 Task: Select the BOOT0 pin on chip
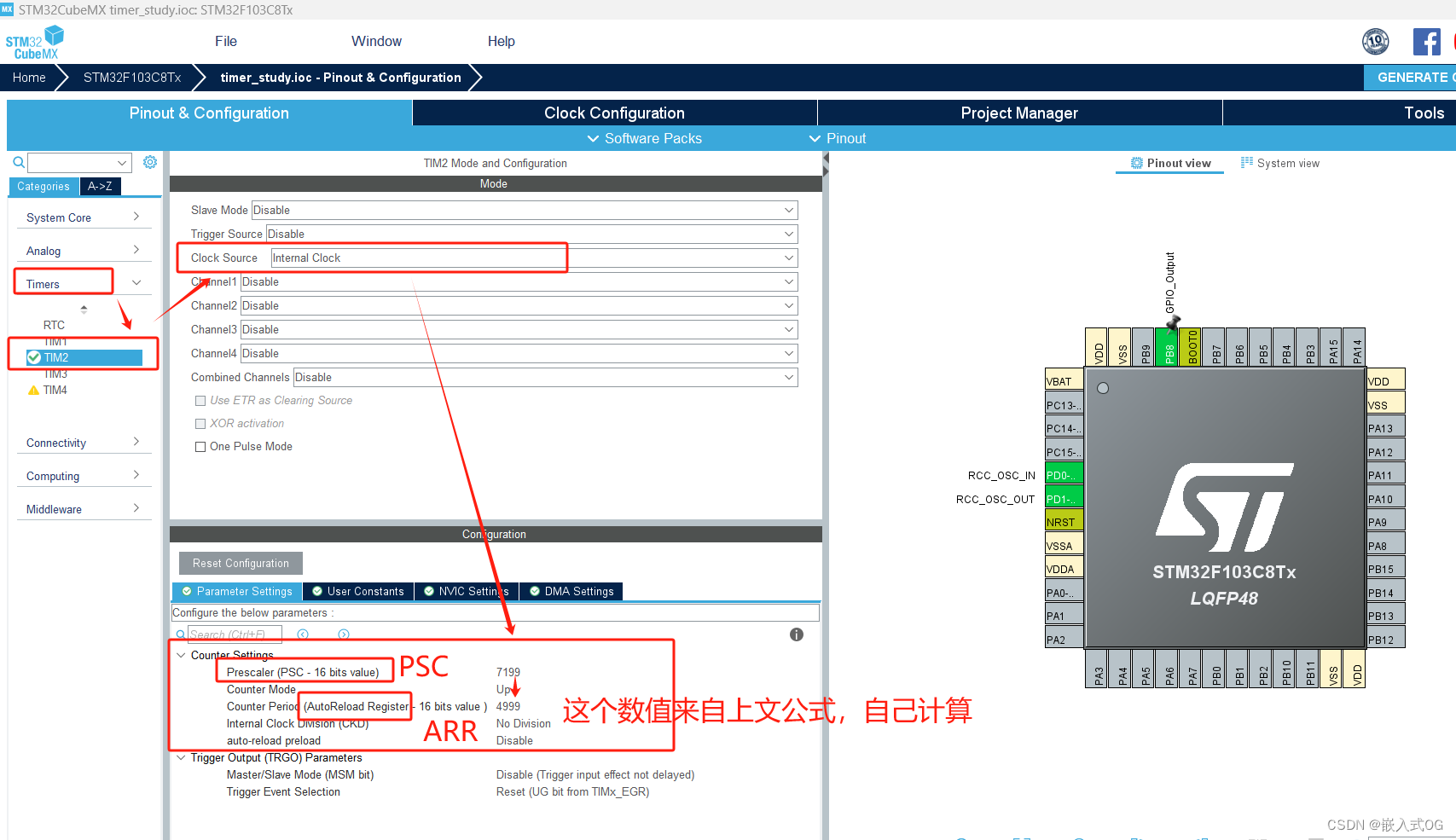click(x=1192, y=347)
